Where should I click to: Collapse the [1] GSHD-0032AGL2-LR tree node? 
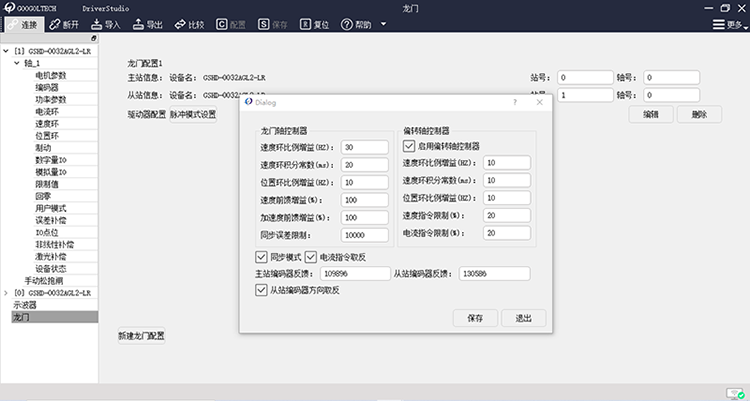click(x=7, y=50)
